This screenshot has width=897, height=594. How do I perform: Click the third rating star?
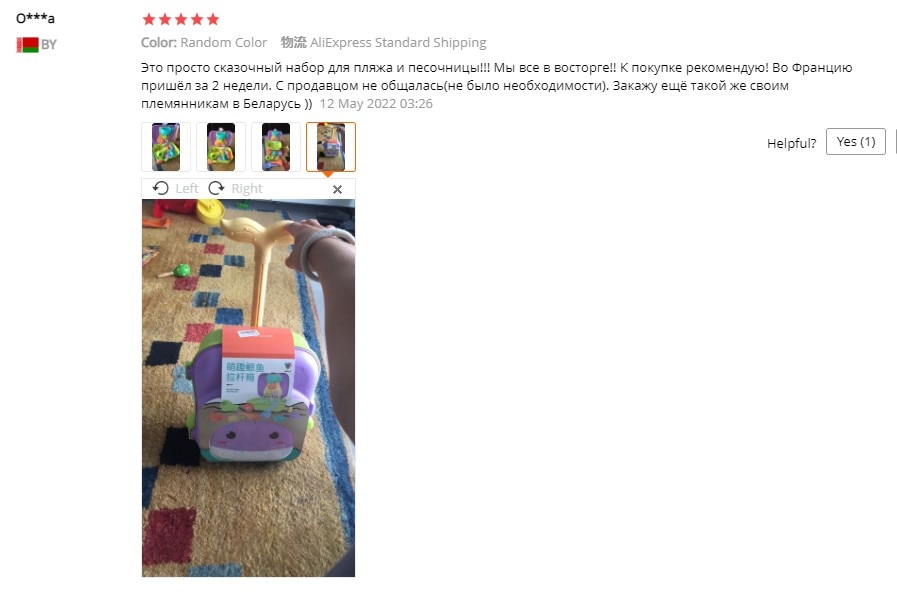pos(181,19)
